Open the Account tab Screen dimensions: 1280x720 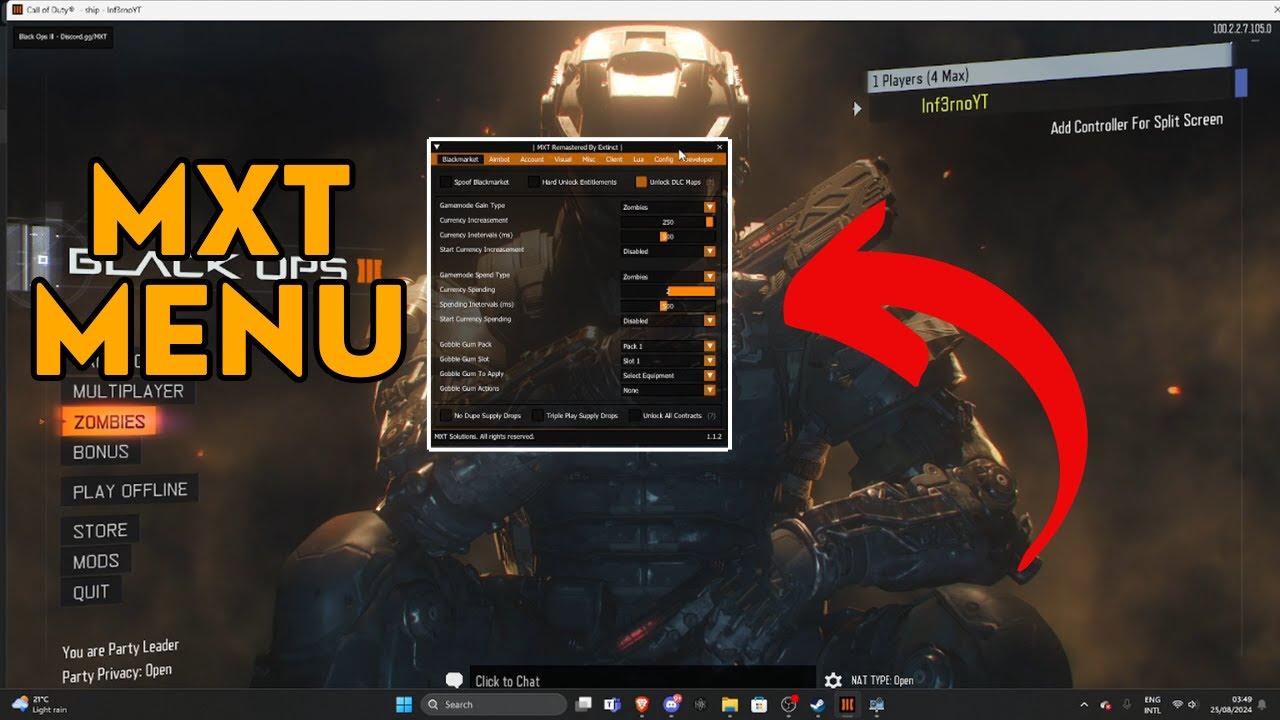coord(532,159)
